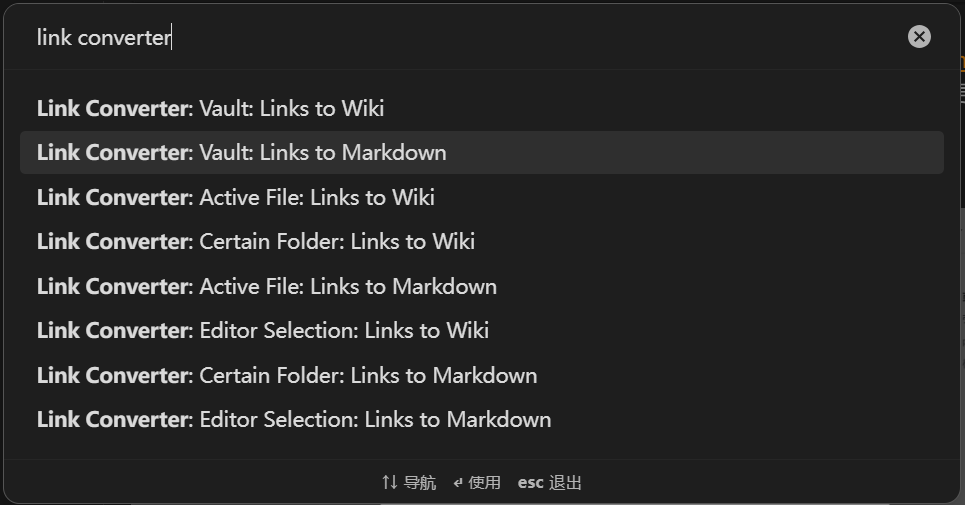Click the up-down arrows navigation icon
Screen dimensions: 965x505
click(390, 483)
